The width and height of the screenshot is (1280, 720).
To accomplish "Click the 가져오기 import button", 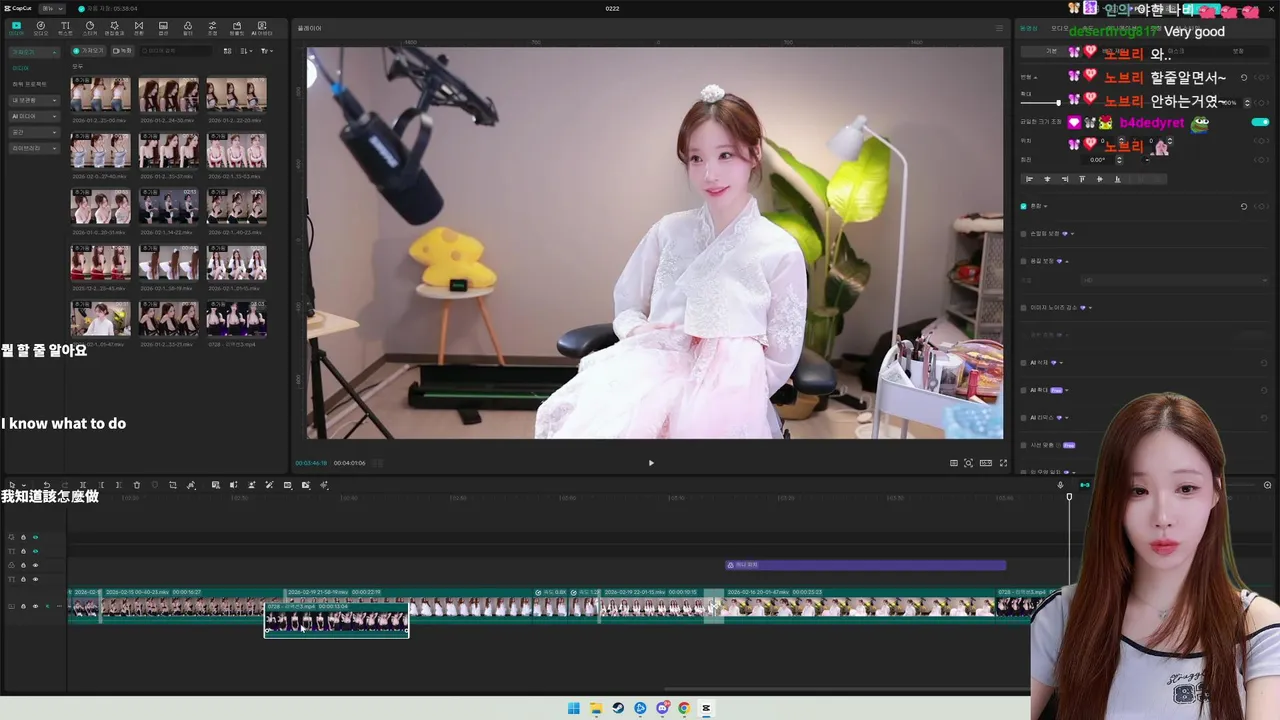I will pyautogui.click(x=88, y=51).
